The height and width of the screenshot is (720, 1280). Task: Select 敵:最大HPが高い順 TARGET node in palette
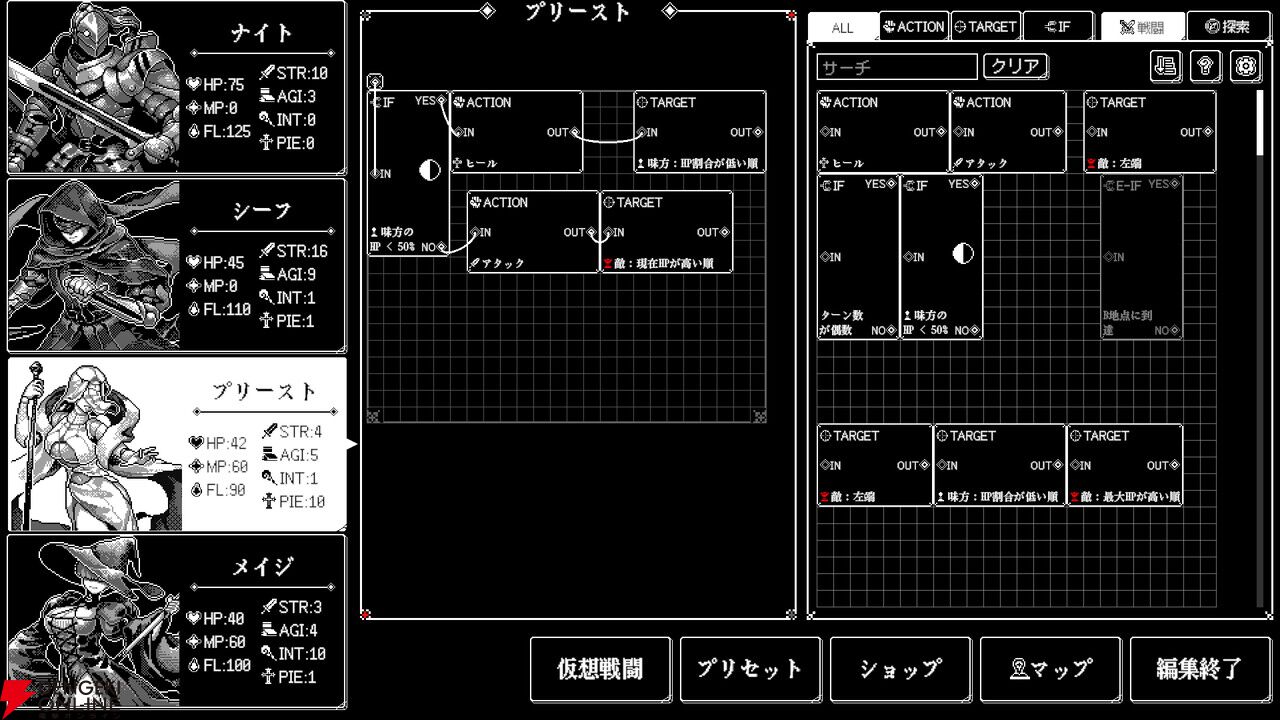click(x=1125, y=465)
